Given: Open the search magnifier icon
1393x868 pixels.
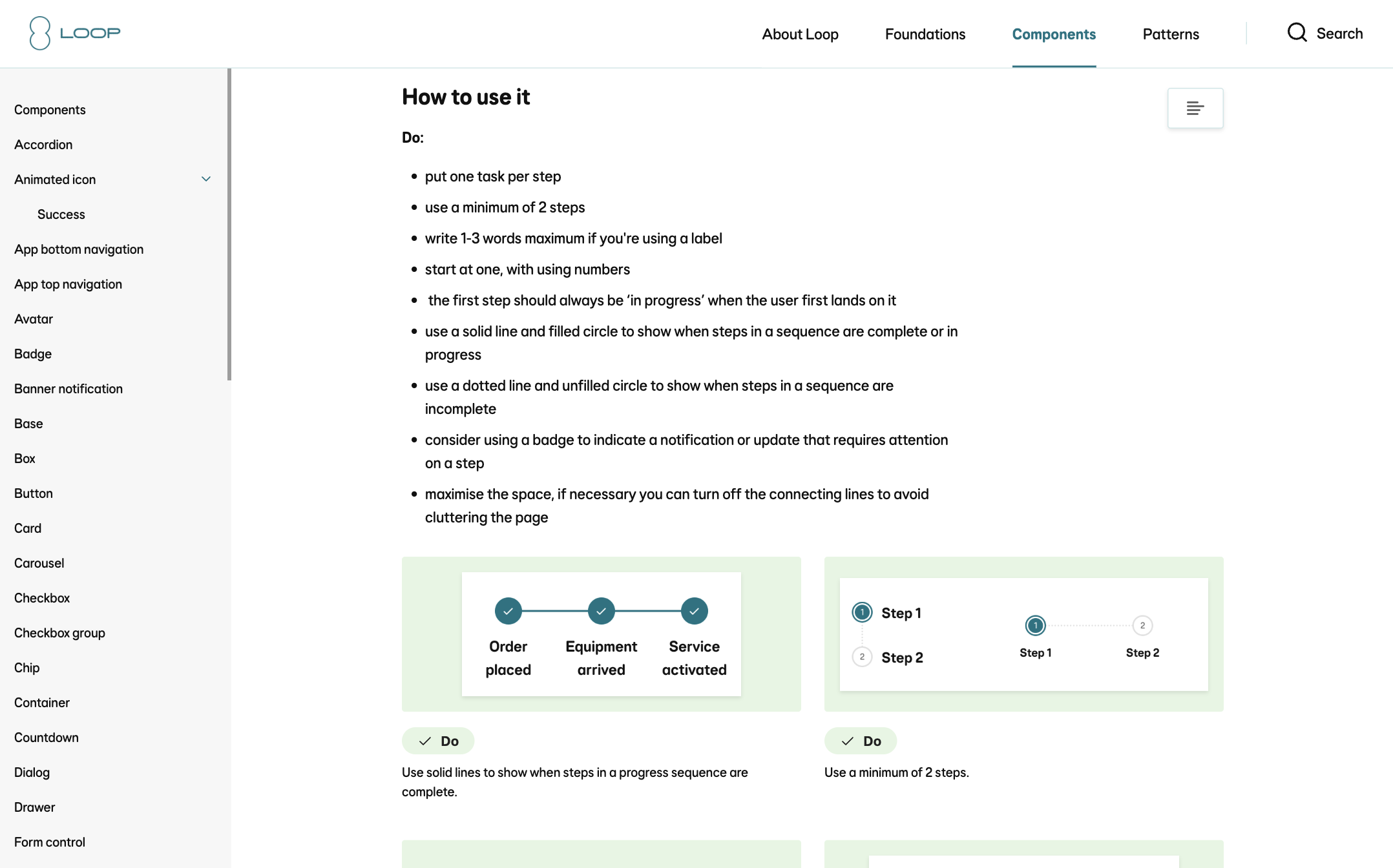Looking at the screenshot, I should 1297,33.
